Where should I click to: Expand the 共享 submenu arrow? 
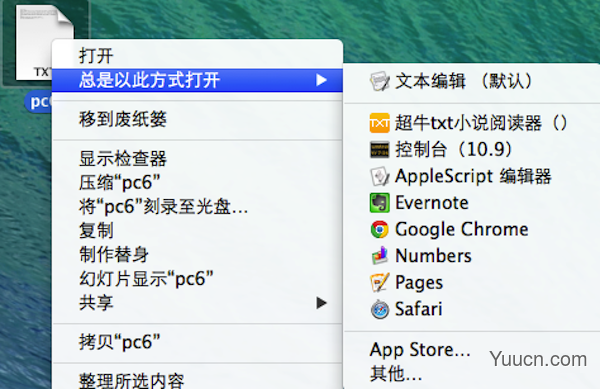321,303
